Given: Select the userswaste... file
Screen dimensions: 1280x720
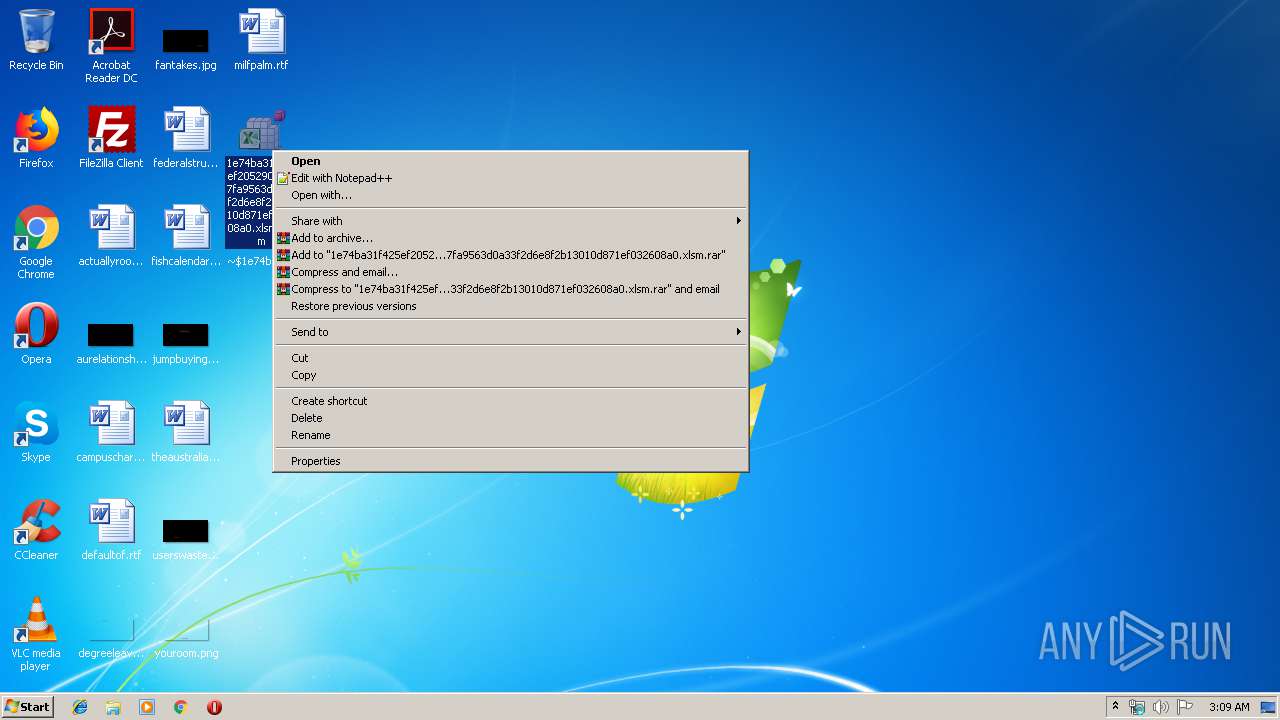Looking at the screenshot, I should pos(186,539).
